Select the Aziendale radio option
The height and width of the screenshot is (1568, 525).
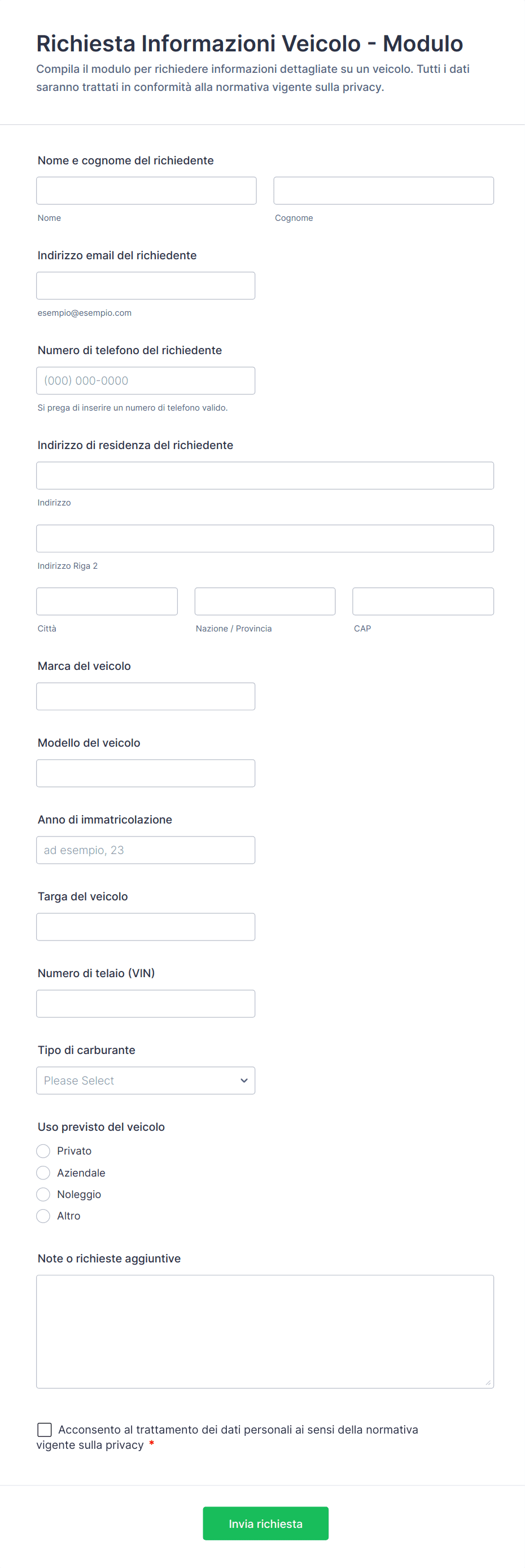click(x=43, y=1173)
